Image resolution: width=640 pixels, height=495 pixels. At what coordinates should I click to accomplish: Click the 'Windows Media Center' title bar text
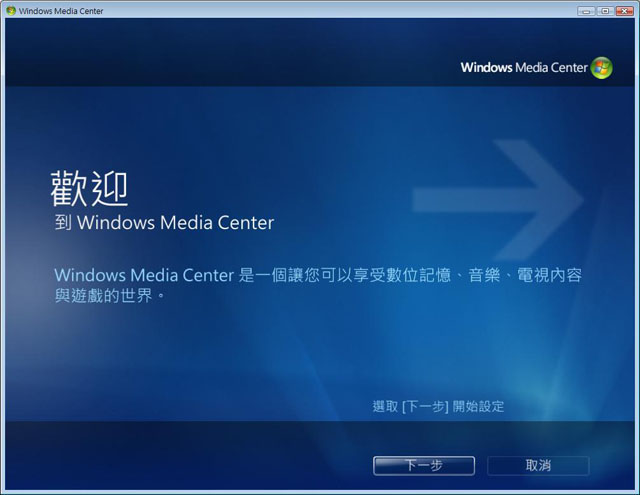61,11
